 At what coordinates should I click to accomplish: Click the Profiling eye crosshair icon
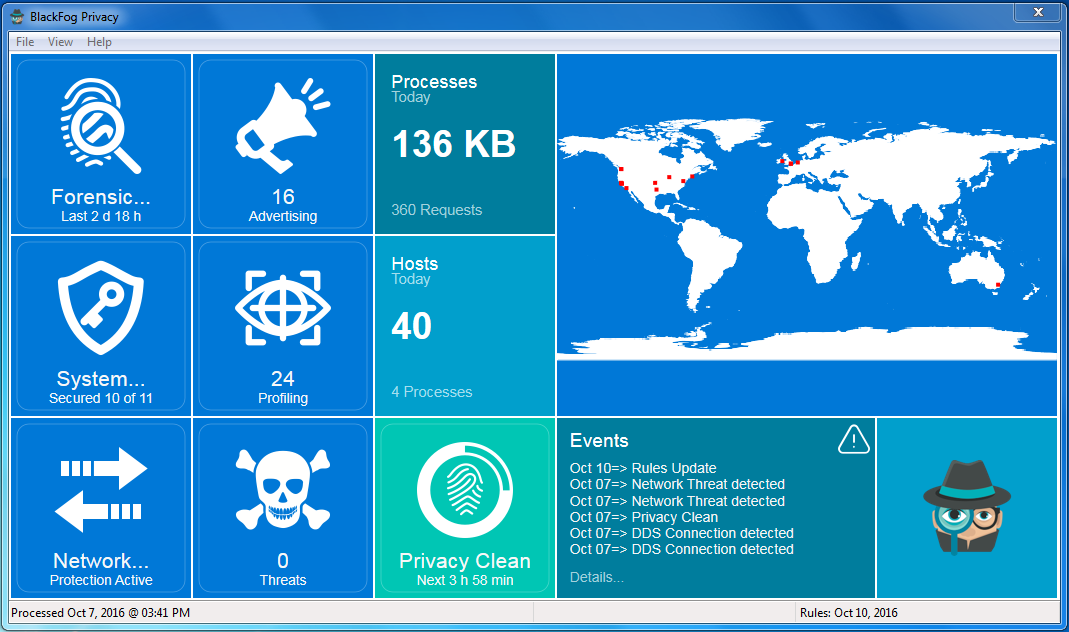pos(283,307)
